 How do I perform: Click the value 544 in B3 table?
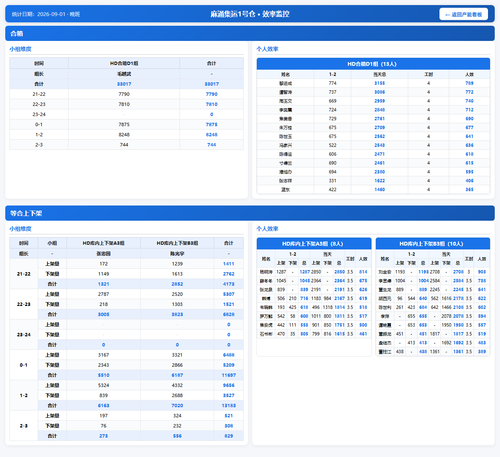[x=412, y=298]
